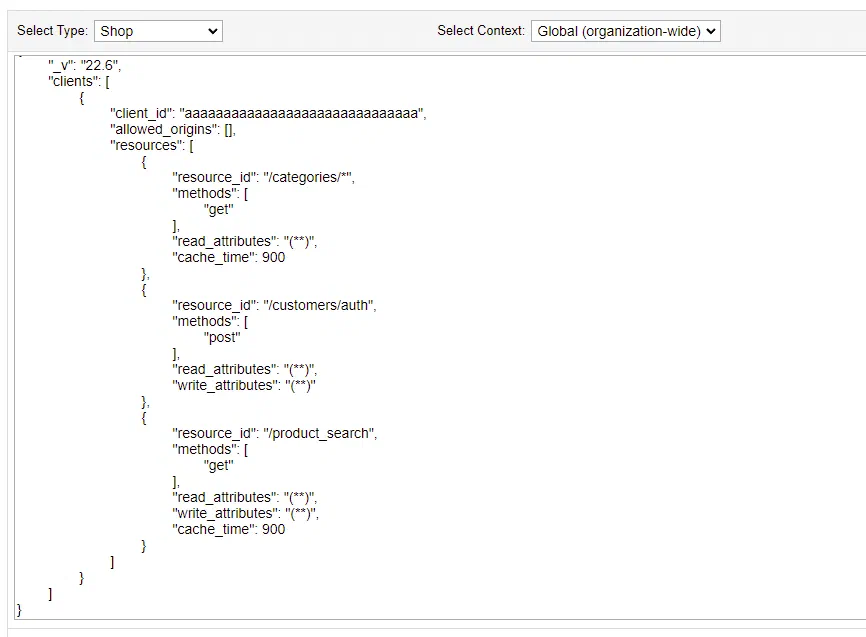Click inside the JSON configuration text area
Viewport: 866px width, 637px height.
click(x=440, y=337)
